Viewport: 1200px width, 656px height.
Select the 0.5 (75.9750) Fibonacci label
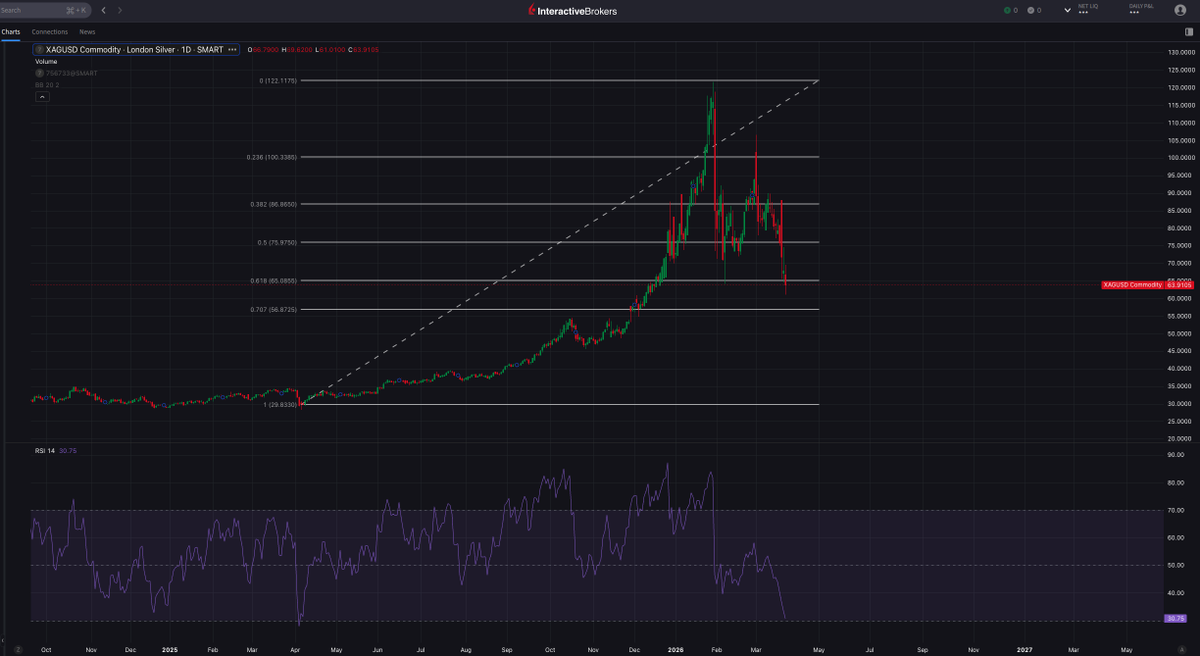(277, 242)
